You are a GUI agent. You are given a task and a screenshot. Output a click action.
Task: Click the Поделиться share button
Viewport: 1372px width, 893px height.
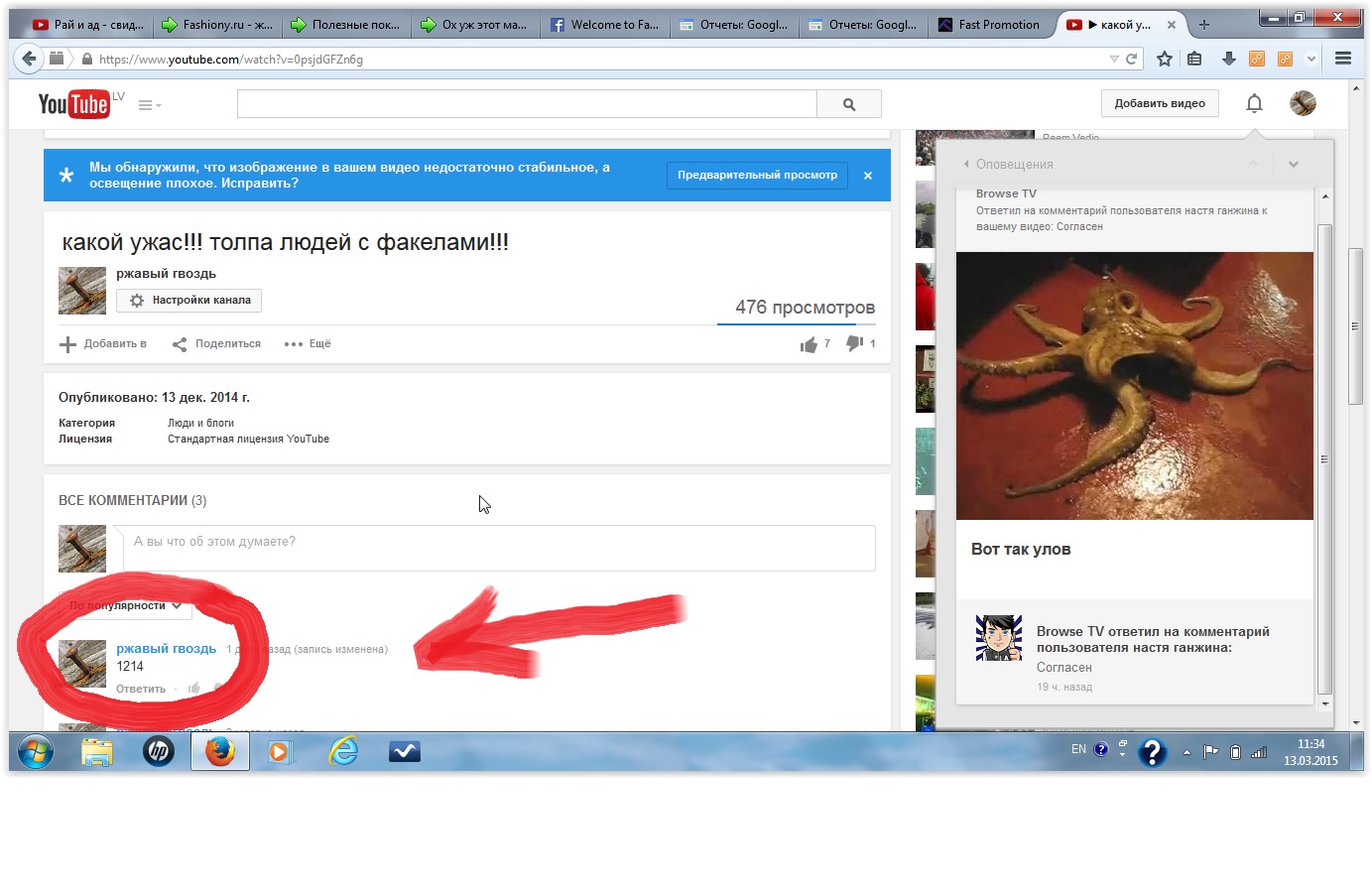pyautogui.click(x=216, y=344)
